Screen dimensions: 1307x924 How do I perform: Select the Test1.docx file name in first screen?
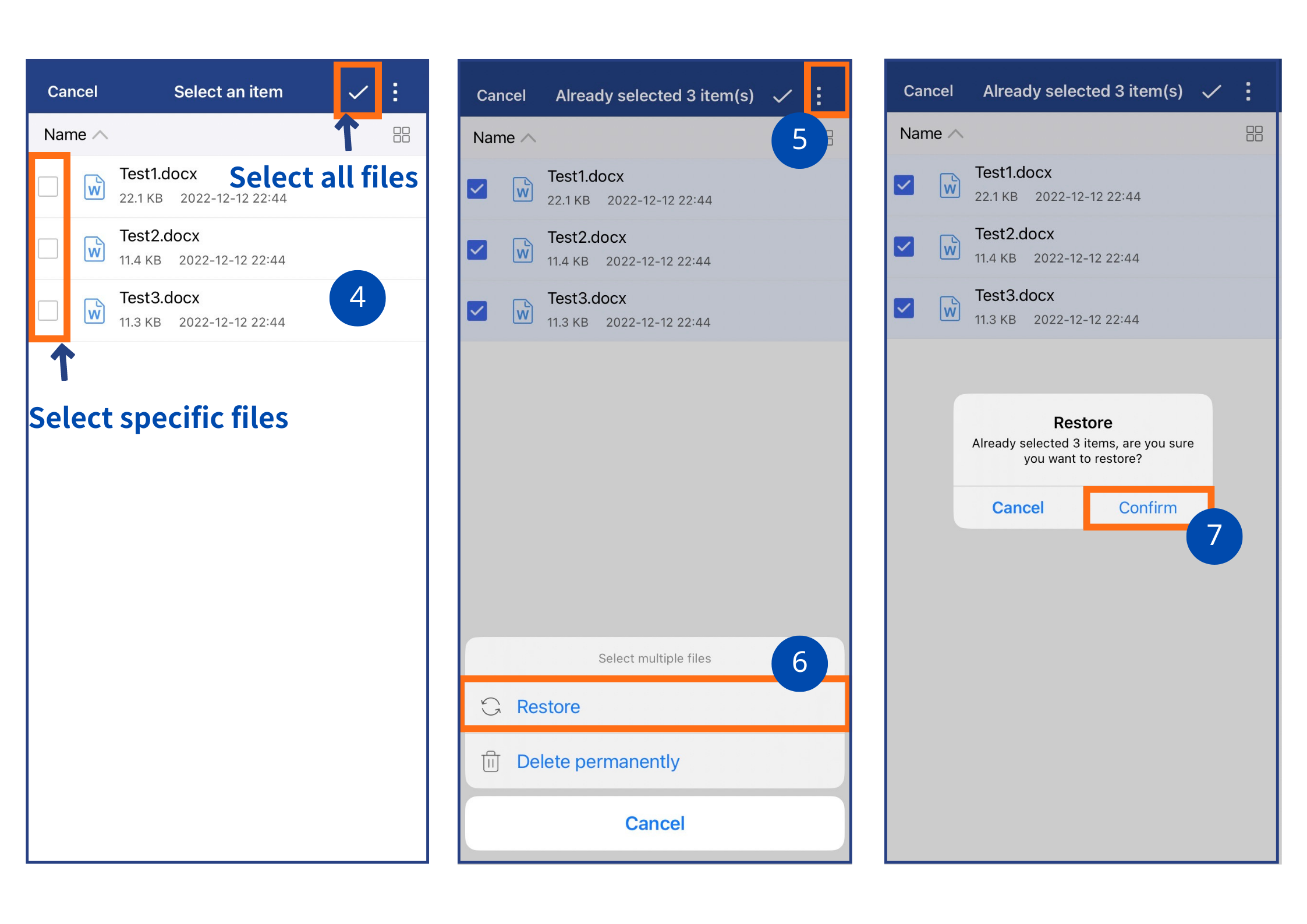point(158,174)
